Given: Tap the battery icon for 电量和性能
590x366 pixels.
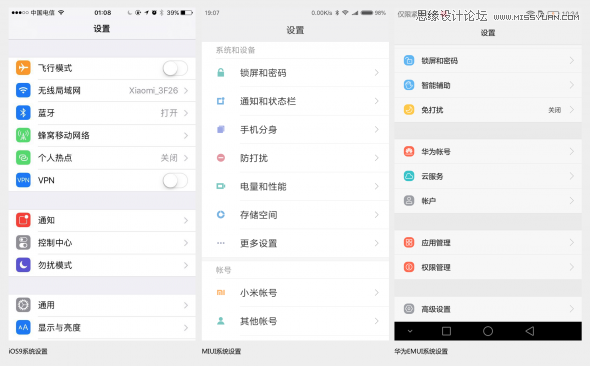Looking at the screenshot, I should coord(221,186).
